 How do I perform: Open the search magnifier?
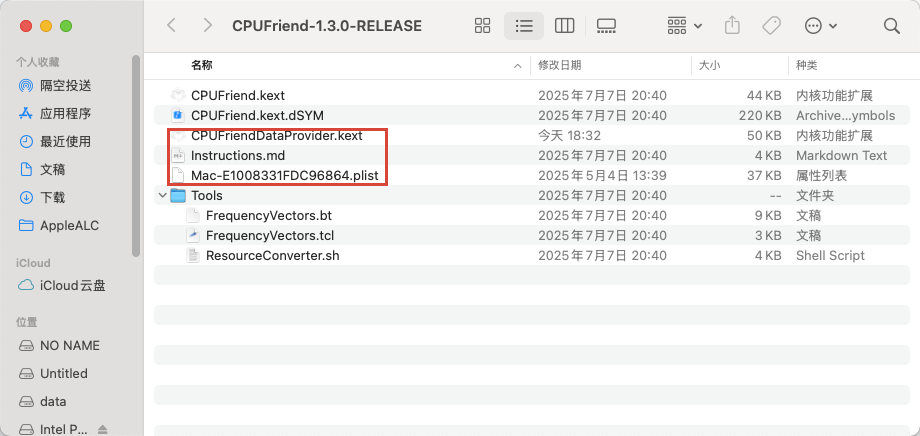(891, 25)
